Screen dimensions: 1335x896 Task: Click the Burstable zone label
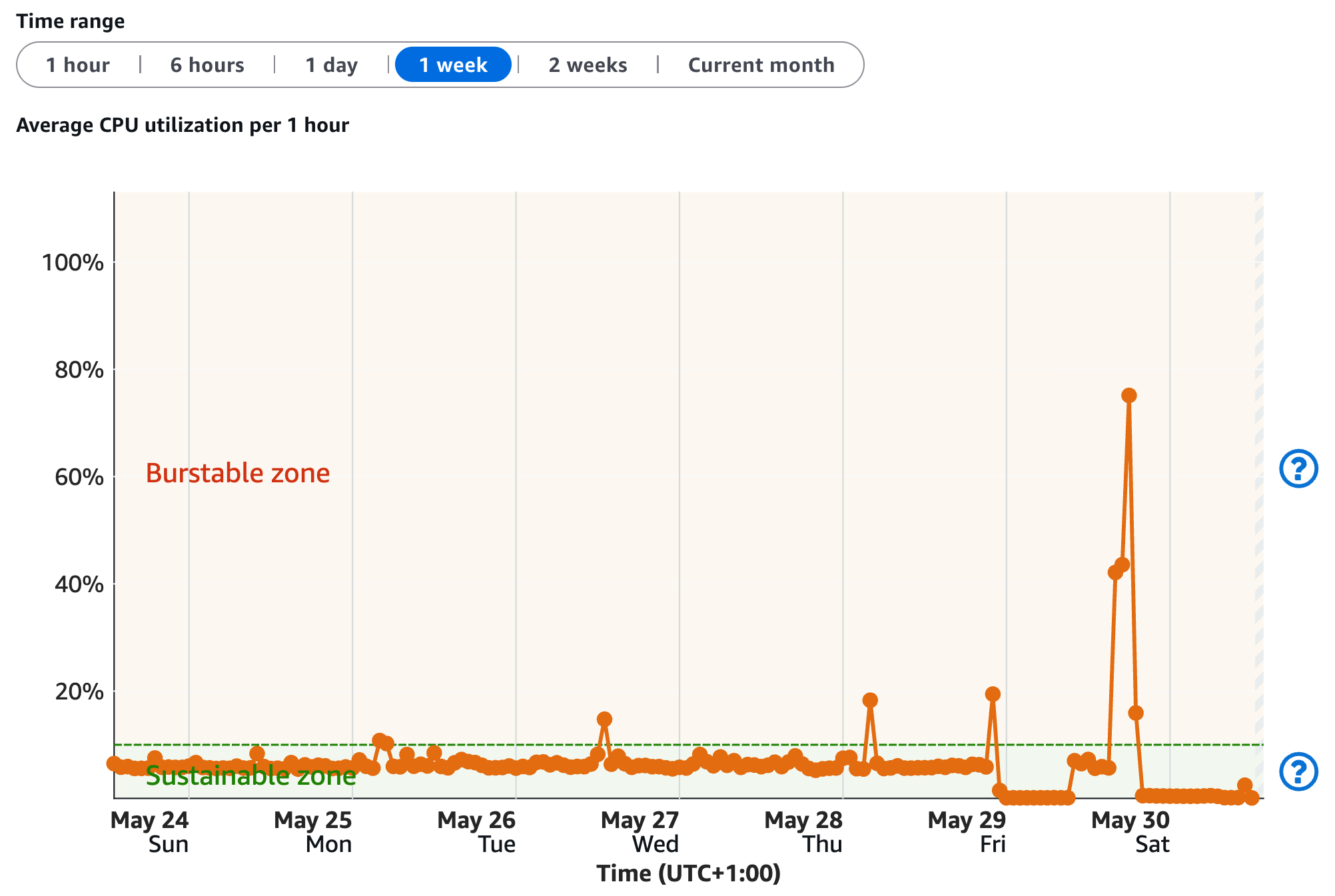[238, 473]
